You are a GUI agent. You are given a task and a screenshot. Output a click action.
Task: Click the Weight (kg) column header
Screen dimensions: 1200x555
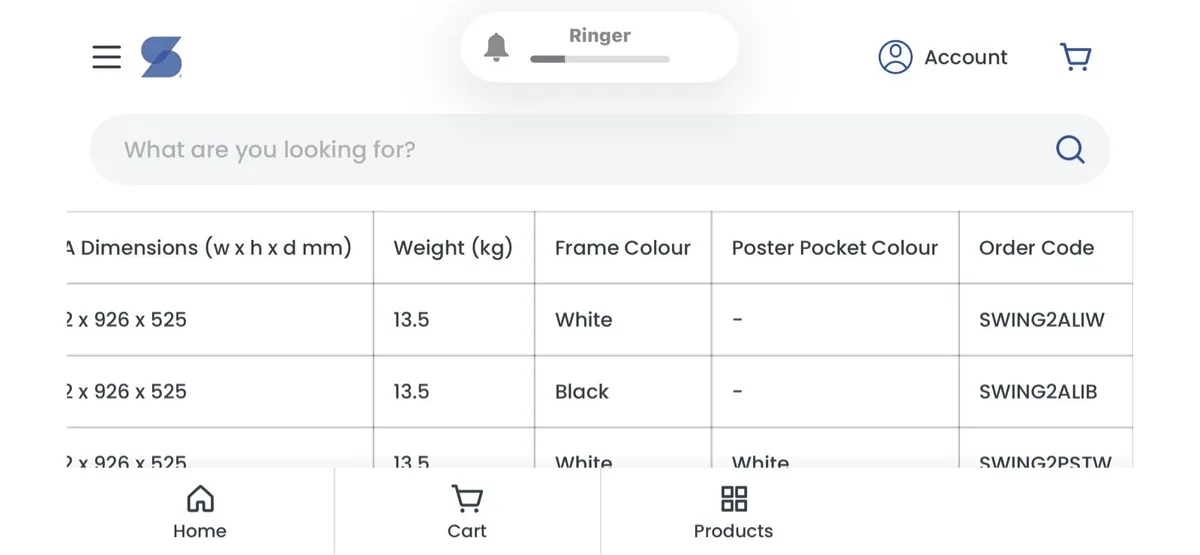click(453, 248)
